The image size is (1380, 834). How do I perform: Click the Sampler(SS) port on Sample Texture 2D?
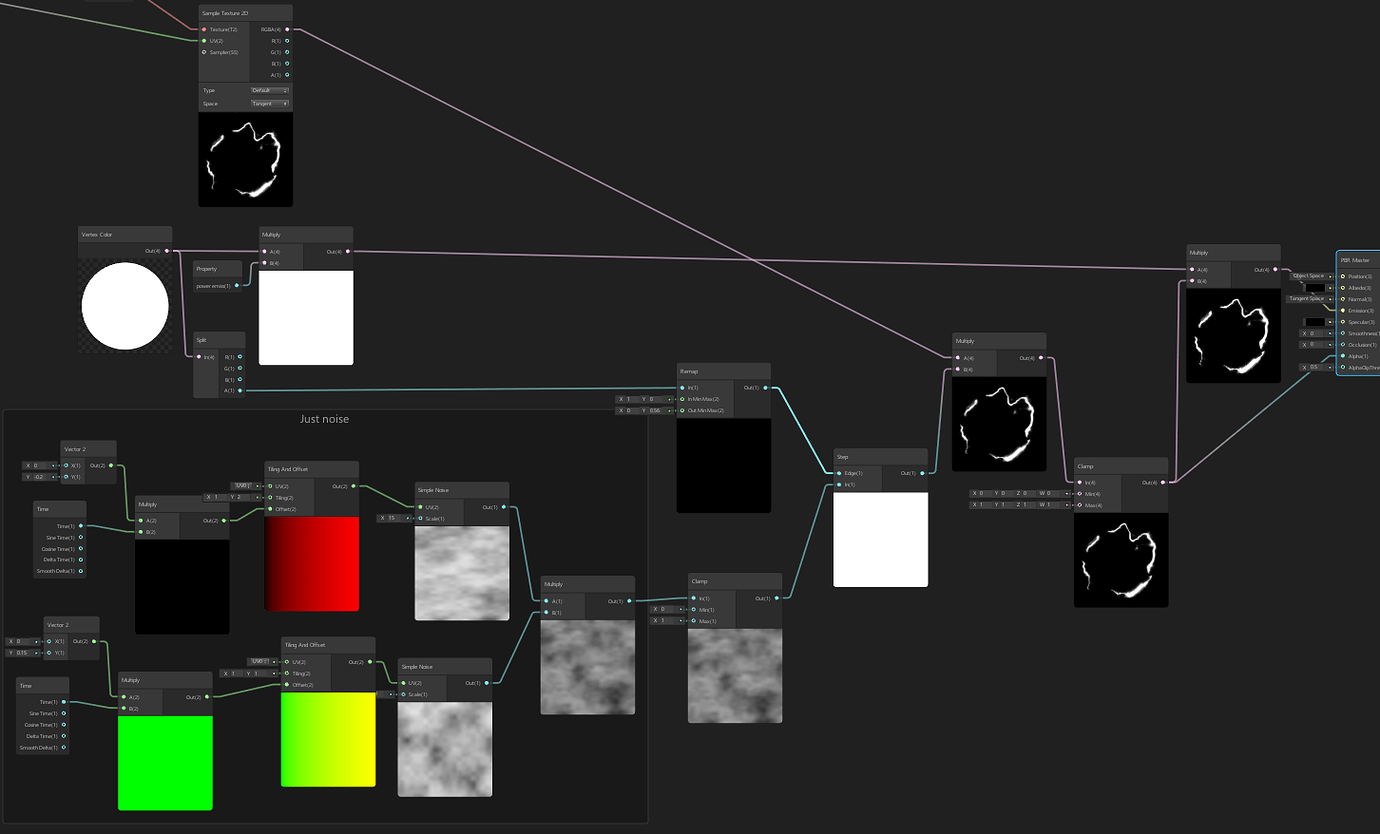pos(204,52)
